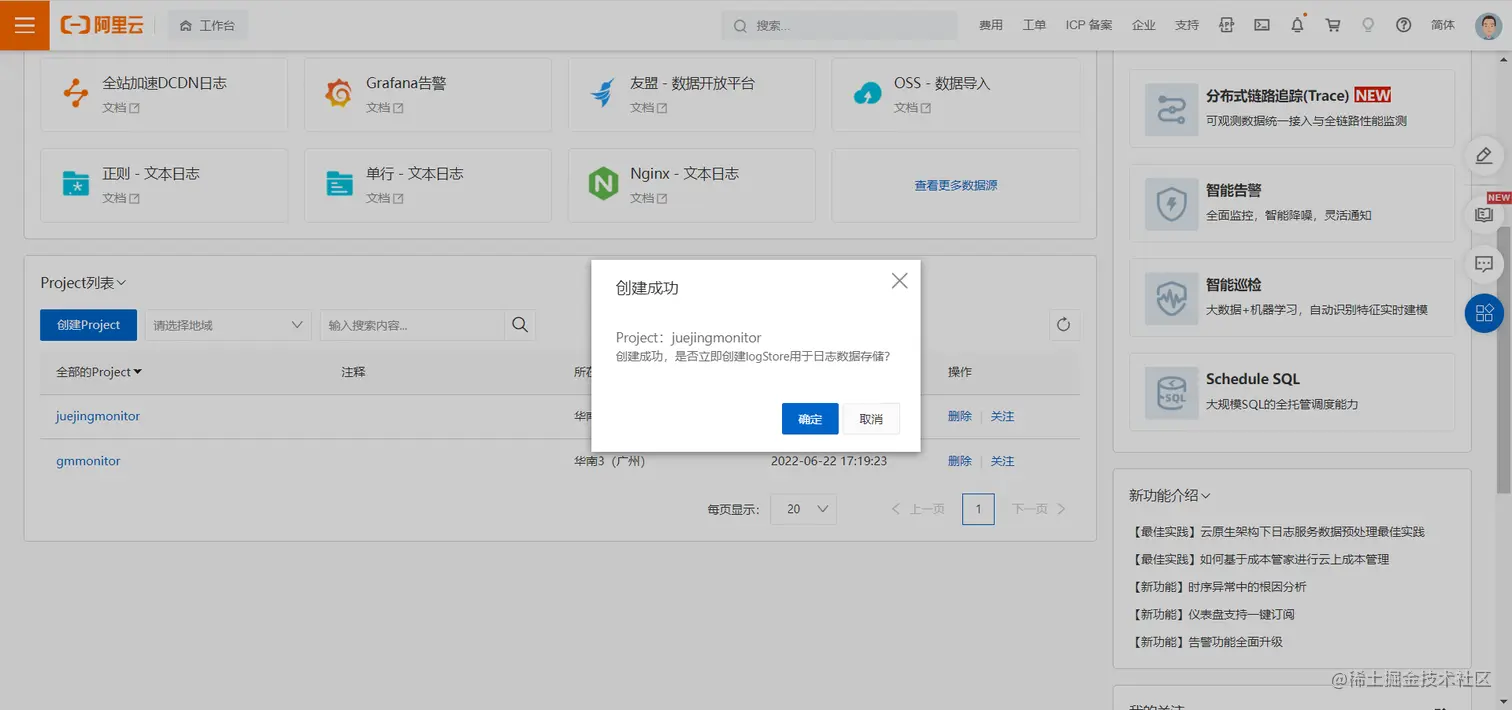The height and width of the screenshot is (710, 1512).
Task: Select the OSS - 数据导入 cloud icon
Action: tap(867, 94)
